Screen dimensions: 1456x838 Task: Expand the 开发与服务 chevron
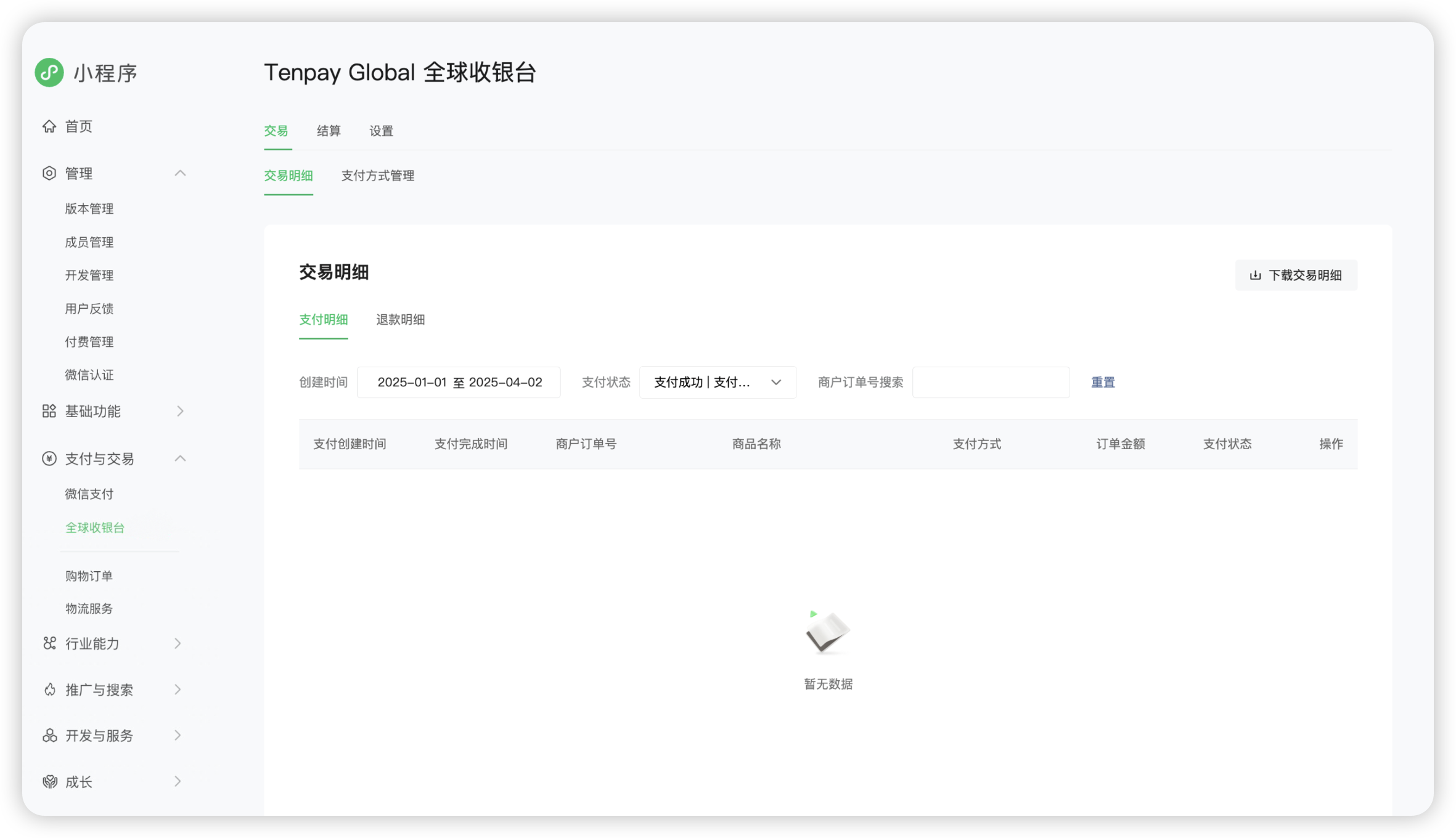[x=178, y=735]
